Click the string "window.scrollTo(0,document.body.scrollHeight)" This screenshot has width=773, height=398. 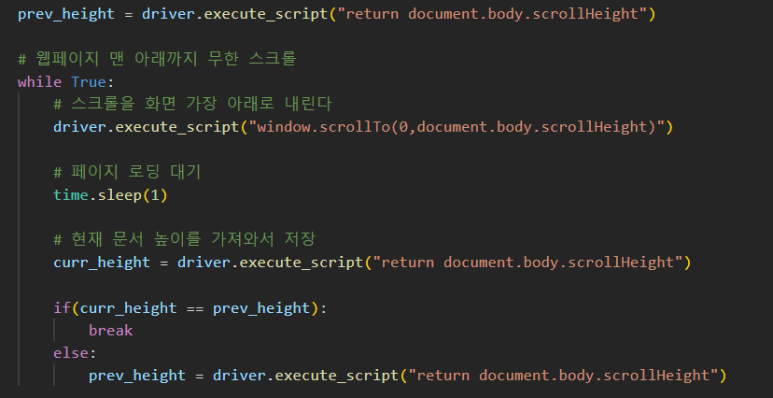457,127
